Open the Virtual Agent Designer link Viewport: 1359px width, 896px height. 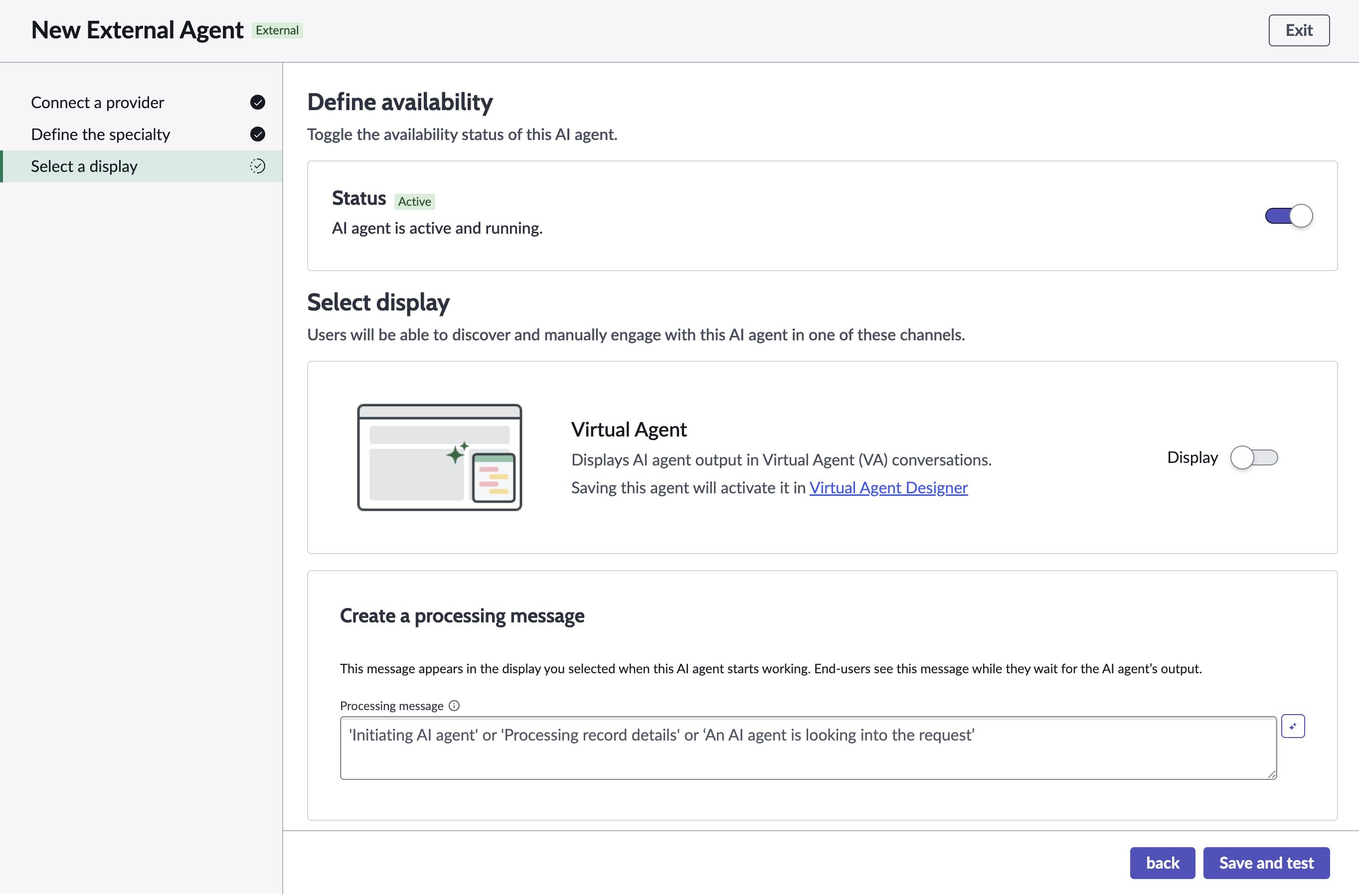click(888, 487)
